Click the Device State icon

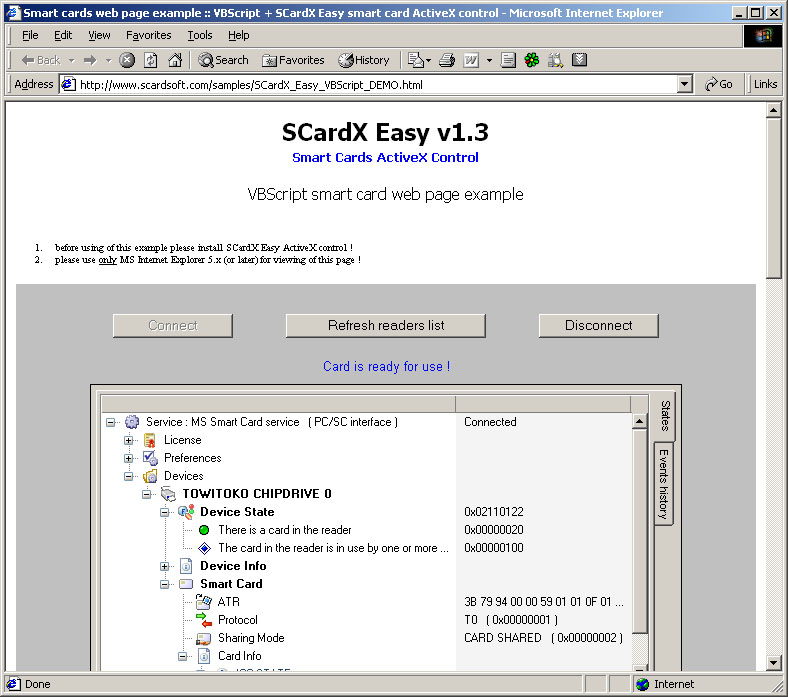pos(186,512)
